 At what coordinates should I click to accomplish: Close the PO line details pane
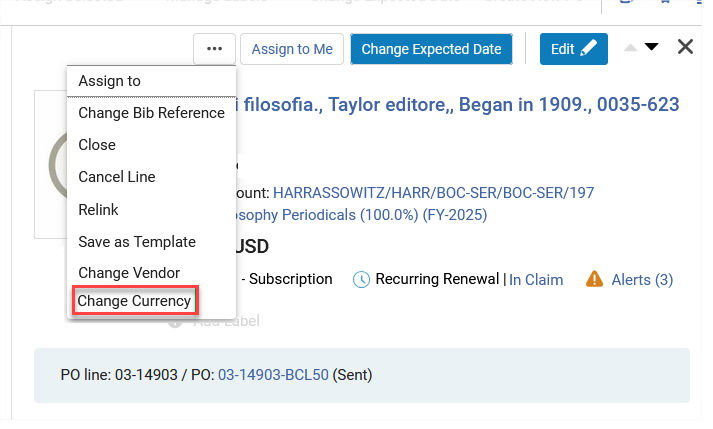pyautogui.click(x=685, y=47)
